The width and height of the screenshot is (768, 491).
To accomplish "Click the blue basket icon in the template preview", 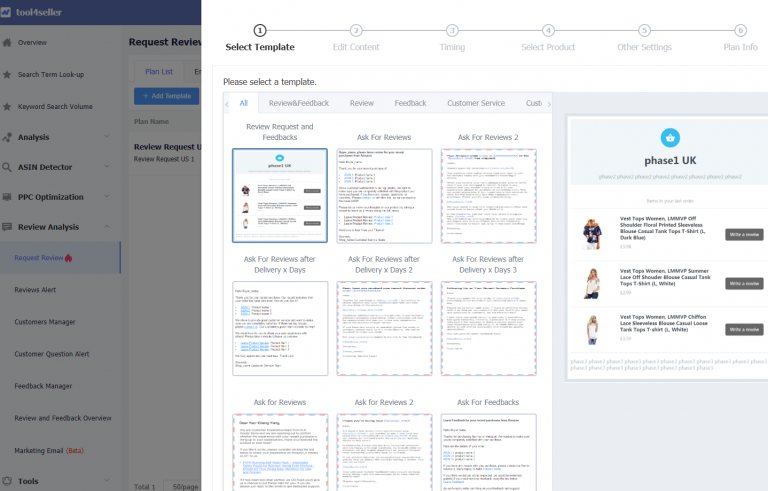I will [x=670, y=138].
